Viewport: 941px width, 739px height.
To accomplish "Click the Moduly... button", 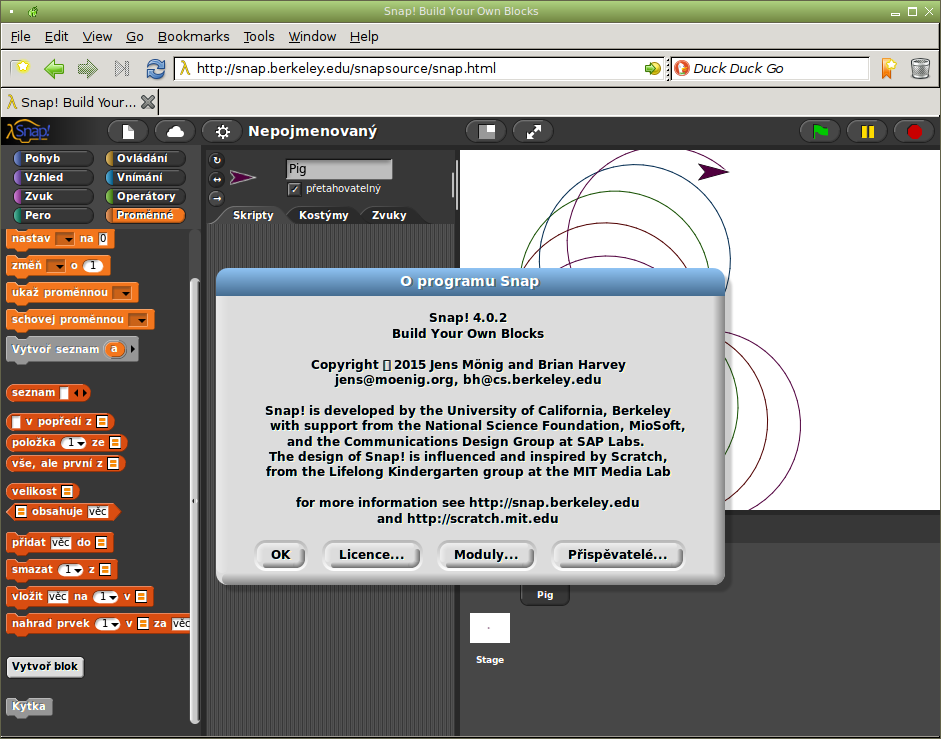I will [486, 555].
